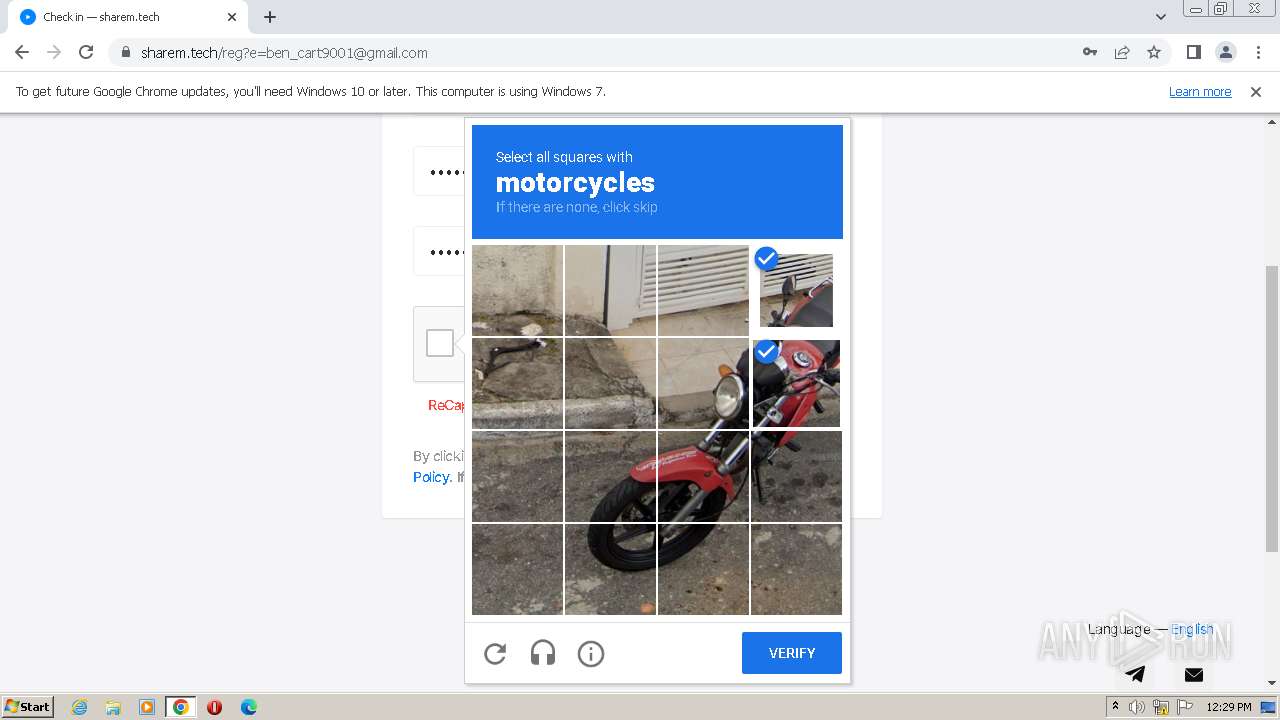Deselect the checked red fuel tank tile
Image resolution: width=1280 pixels, height=720 pixels.
point(796,384)
